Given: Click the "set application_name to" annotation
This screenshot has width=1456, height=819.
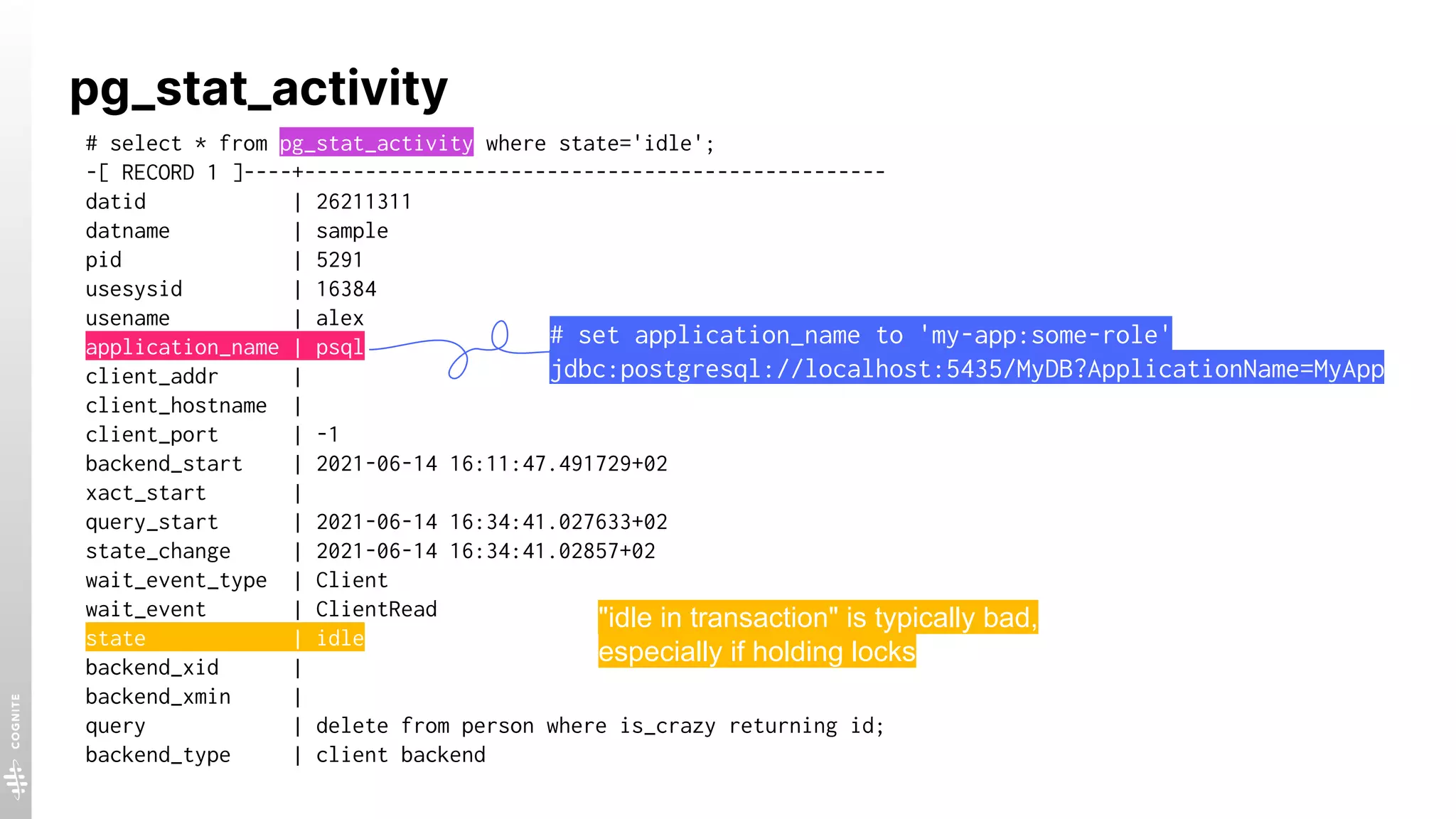Looking at the screenshot, I should click(x=860, y=333).
